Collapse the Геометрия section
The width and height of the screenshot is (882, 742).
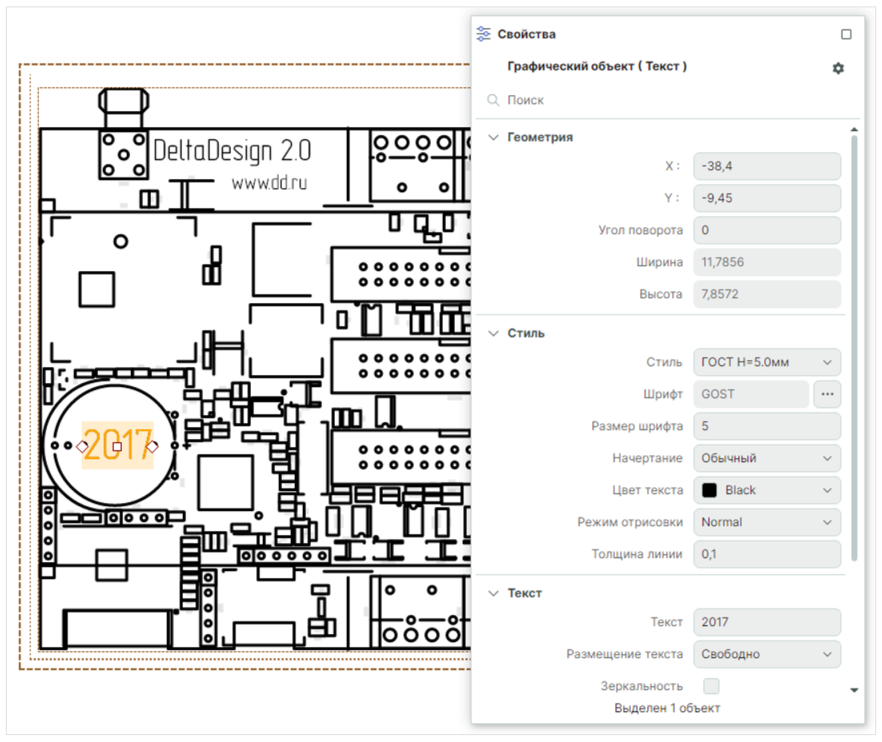(x=493, y=137)
